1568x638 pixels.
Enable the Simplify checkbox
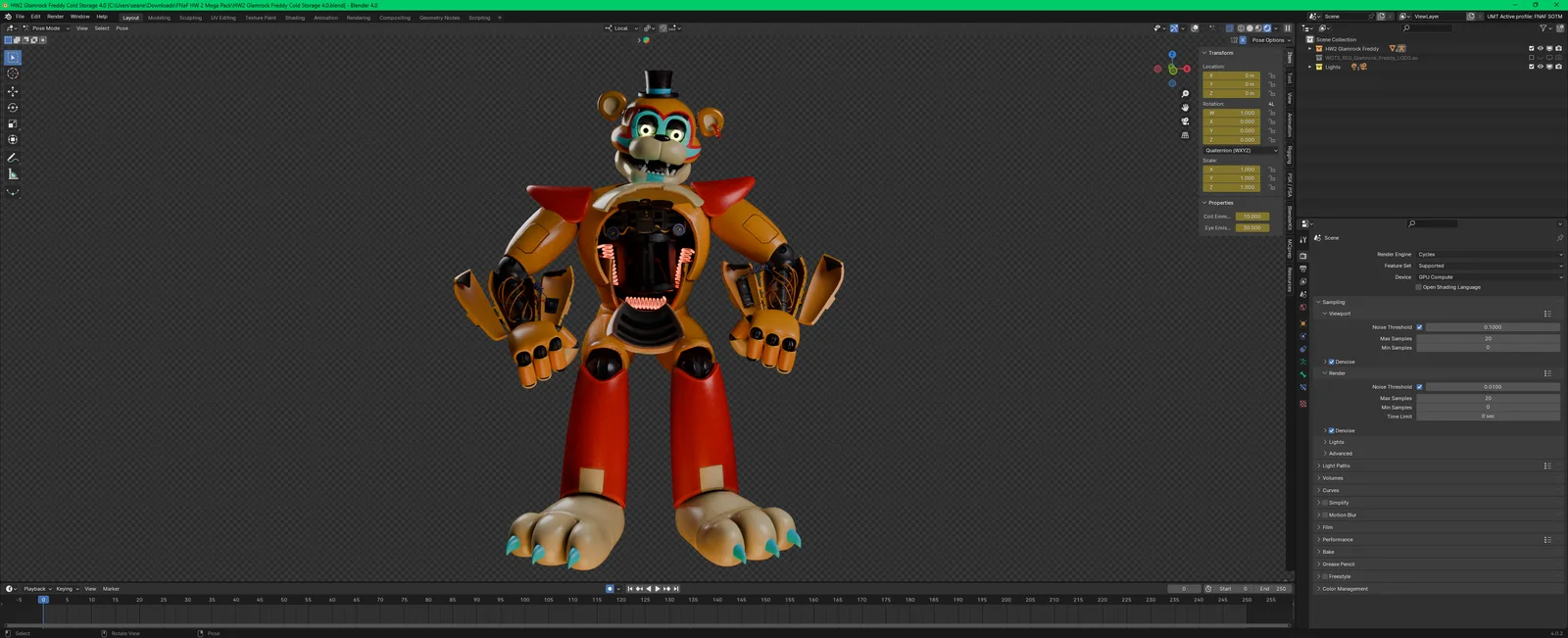tap(1325, 503)
